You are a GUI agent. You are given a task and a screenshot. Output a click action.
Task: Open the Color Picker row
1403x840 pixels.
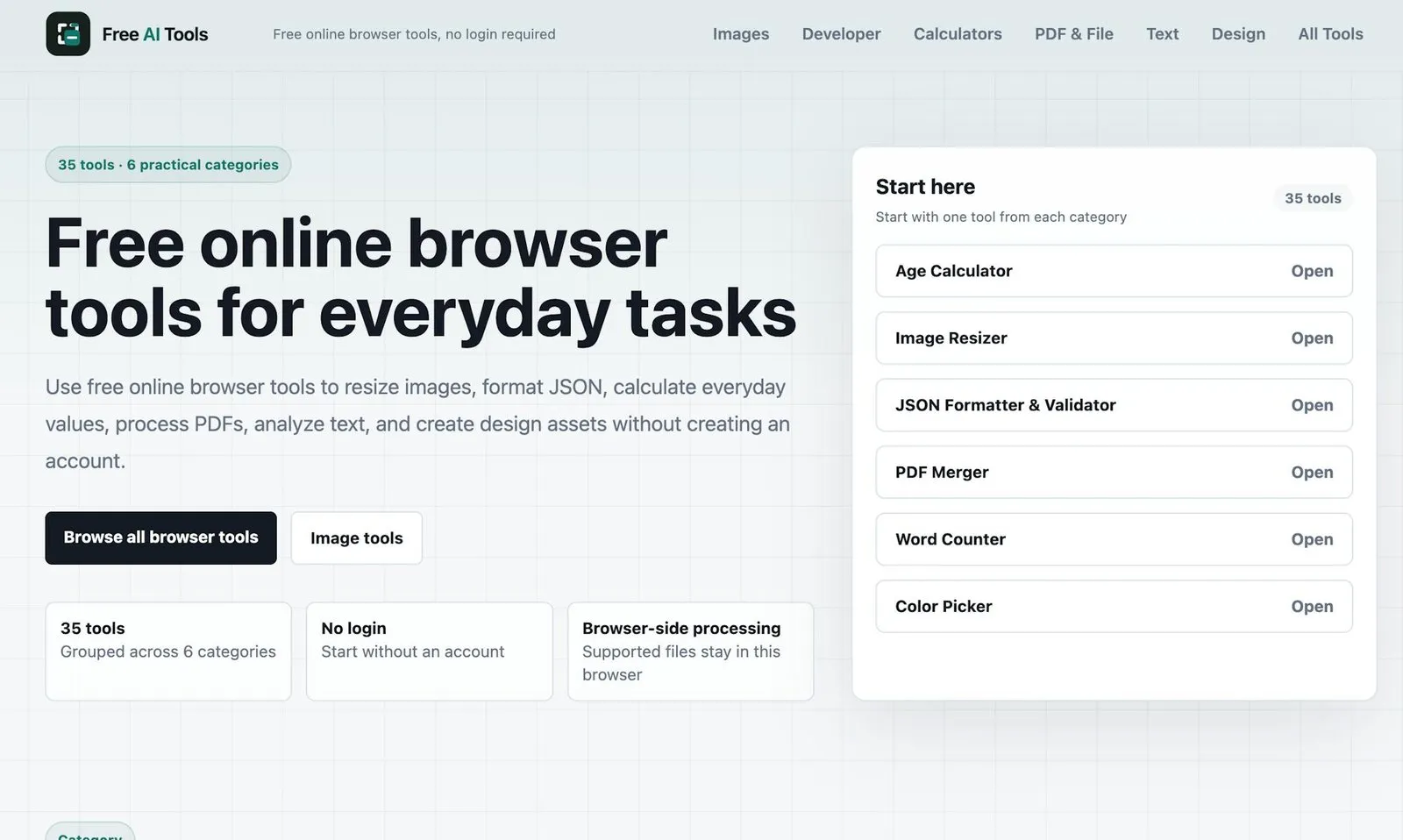[1114, 606]
